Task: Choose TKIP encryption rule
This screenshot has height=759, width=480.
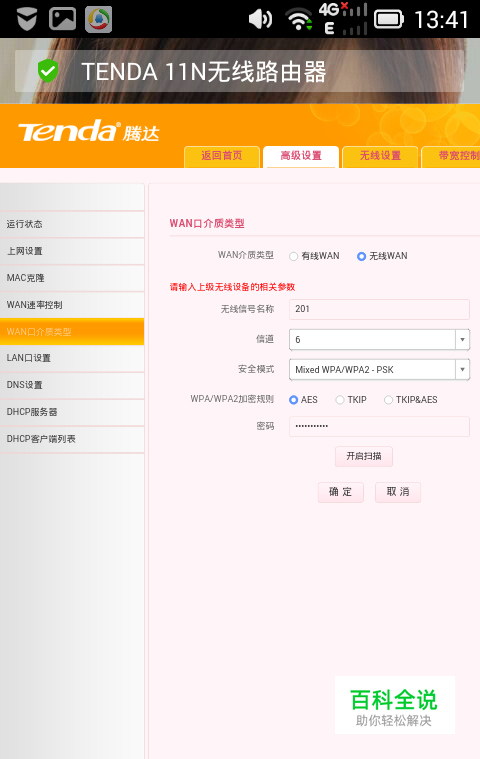Action: point(340,400)
